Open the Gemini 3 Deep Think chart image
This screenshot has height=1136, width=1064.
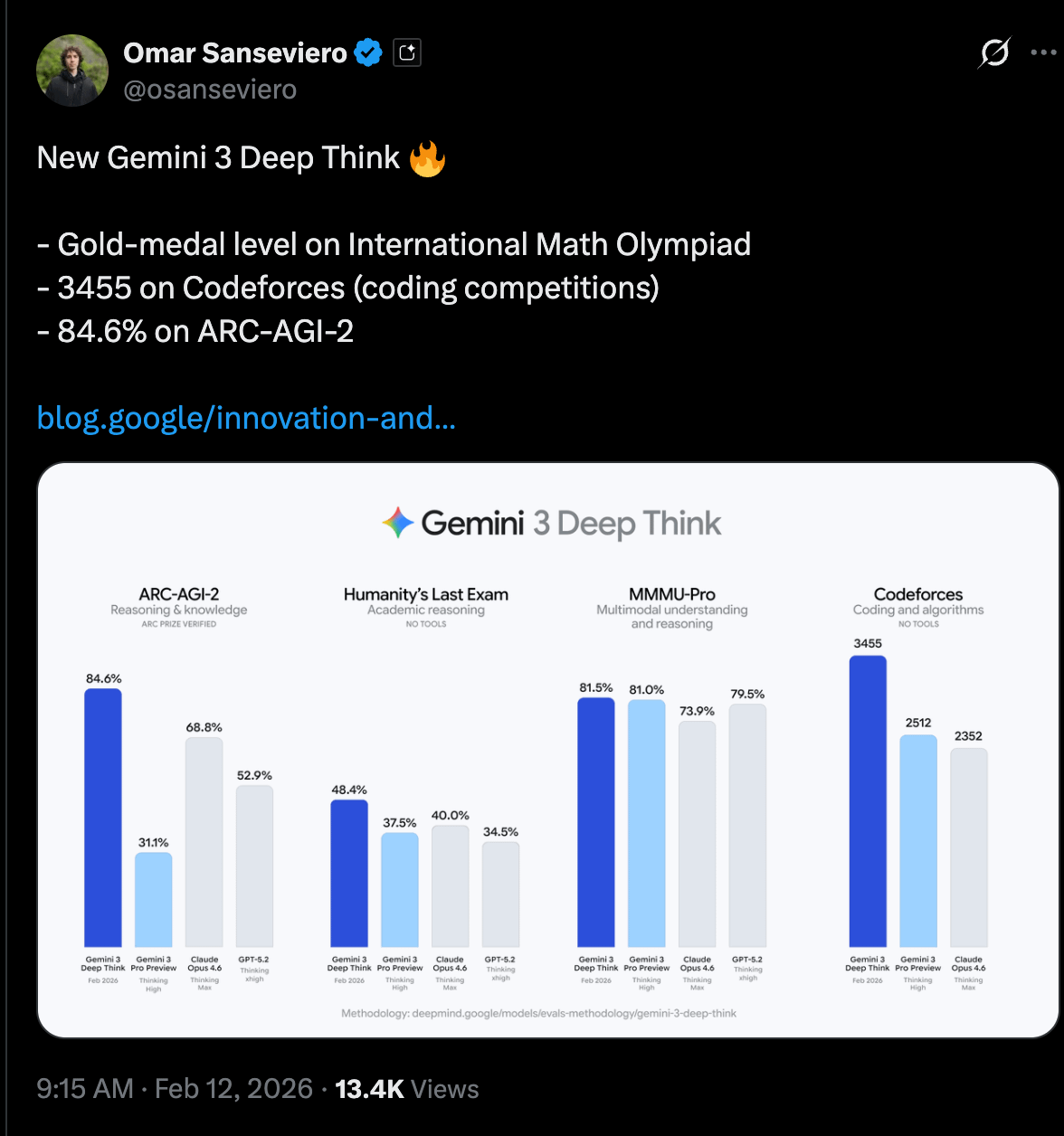tap(548, 750)
